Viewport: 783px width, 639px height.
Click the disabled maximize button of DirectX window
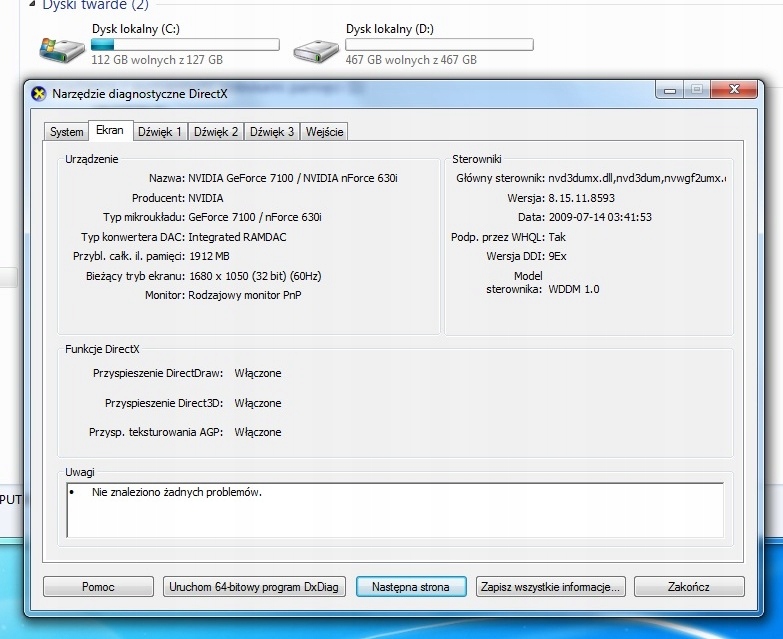click(697, 90)
